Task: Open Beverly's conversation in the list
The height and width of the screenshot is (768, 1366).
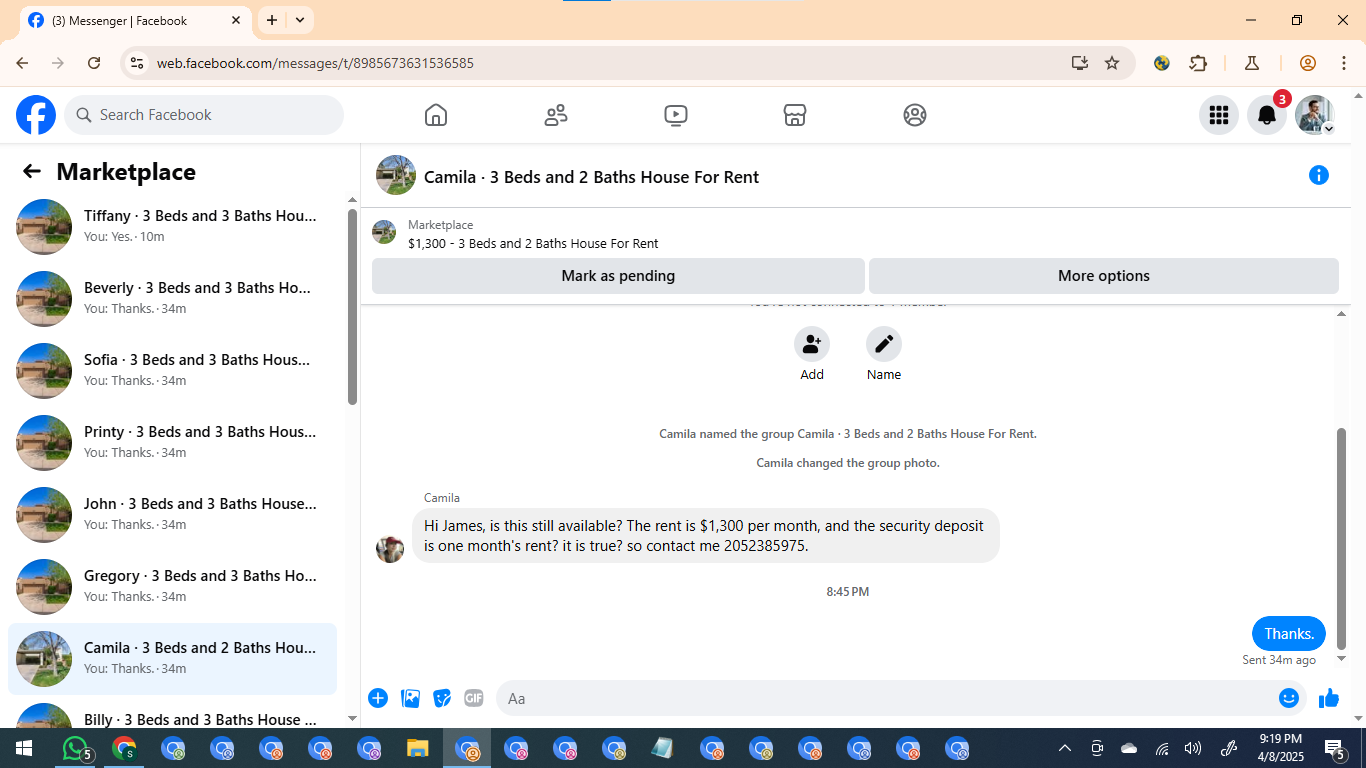Action: point(172,298)
